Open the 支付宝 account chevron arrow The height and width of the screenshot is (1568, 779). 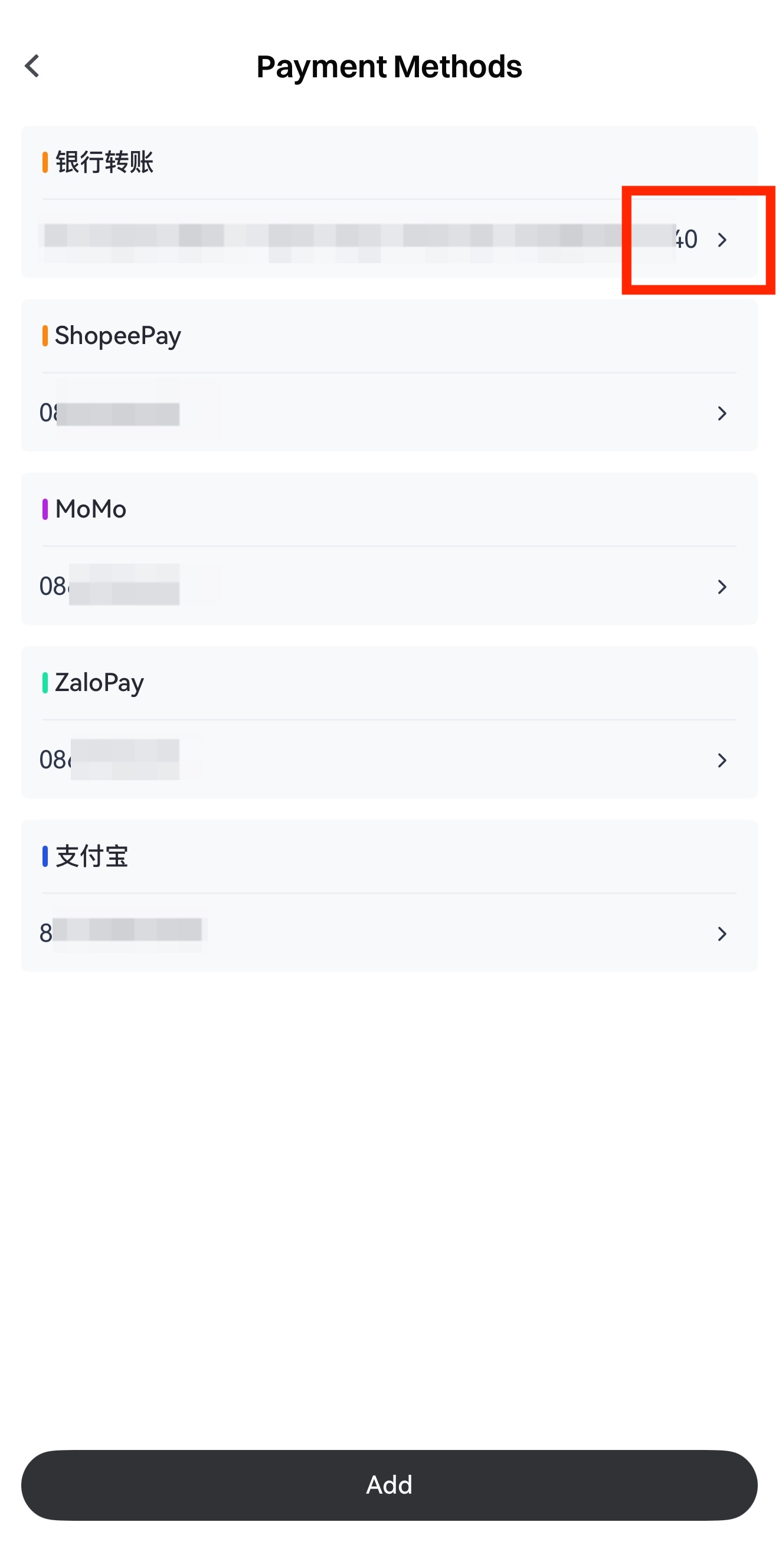pyautogui.click(x=722, y=934)
